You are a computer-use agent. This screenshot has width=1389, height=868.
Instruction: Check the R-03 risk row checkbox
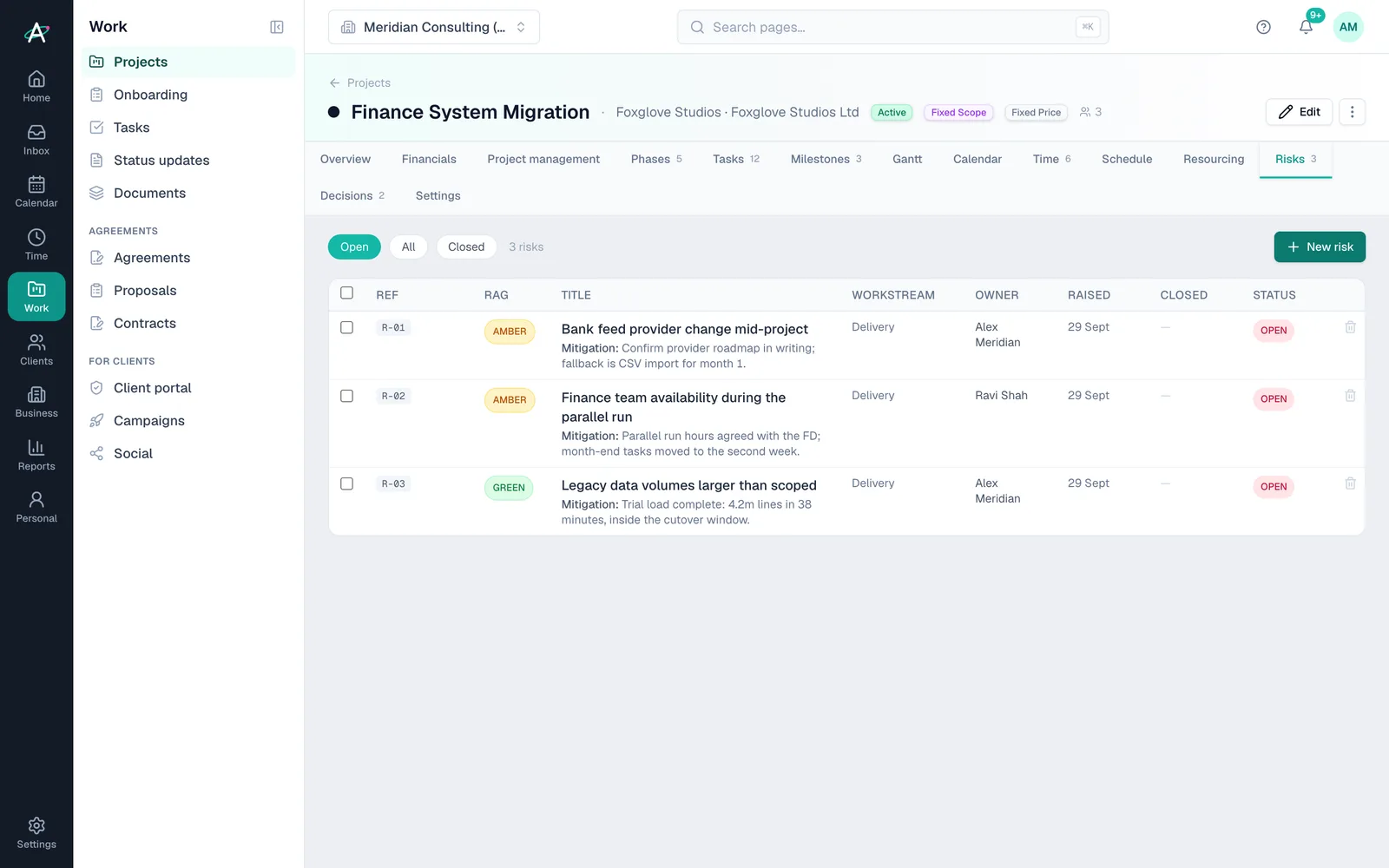346,483
